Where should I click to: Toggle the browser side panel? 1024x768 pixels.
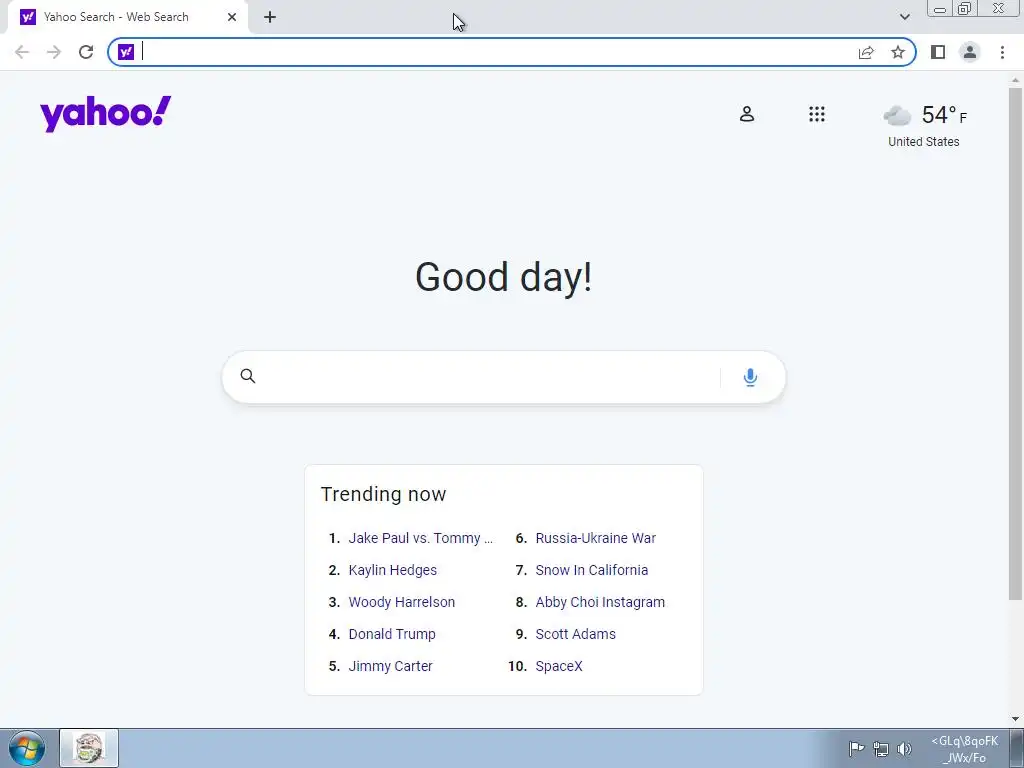(938, 52)
